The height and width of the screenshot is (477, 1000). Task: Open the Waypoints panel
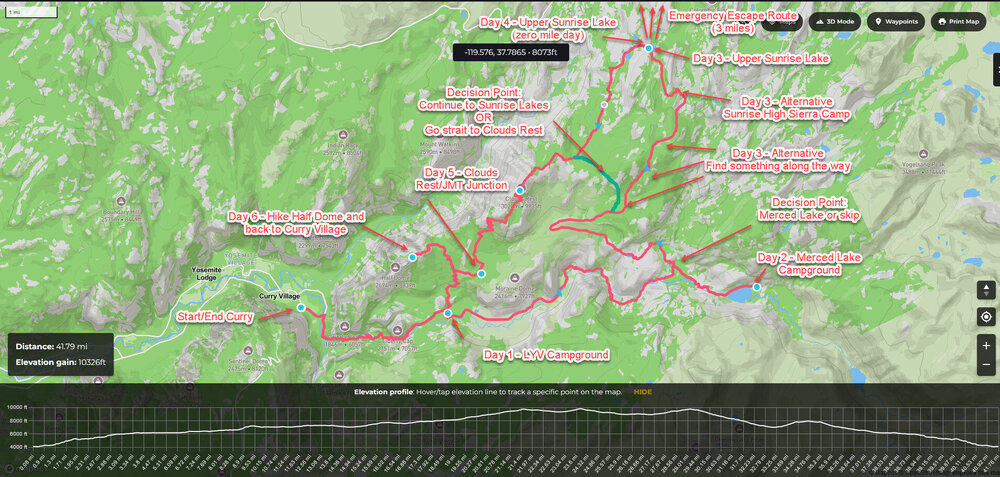(x=895, y=21)
